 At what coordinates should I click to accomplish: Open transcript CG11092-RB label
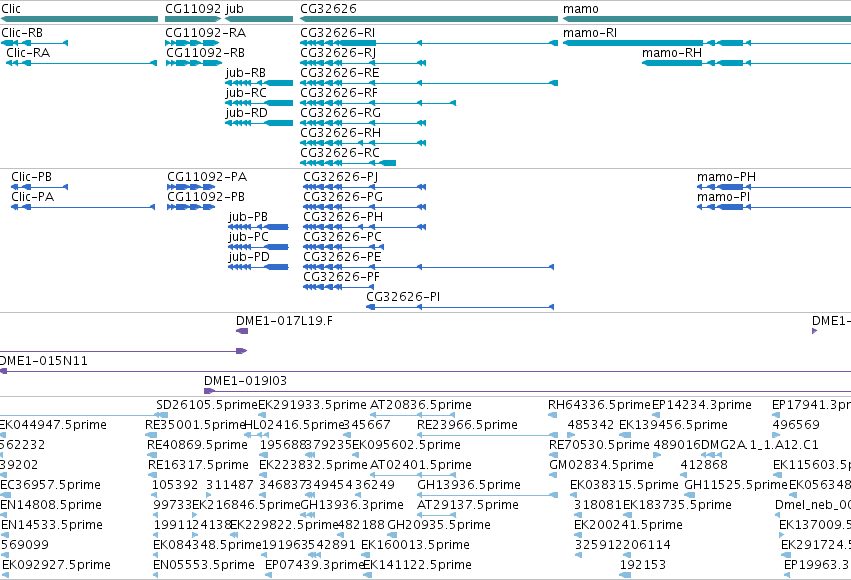point(205,53)
